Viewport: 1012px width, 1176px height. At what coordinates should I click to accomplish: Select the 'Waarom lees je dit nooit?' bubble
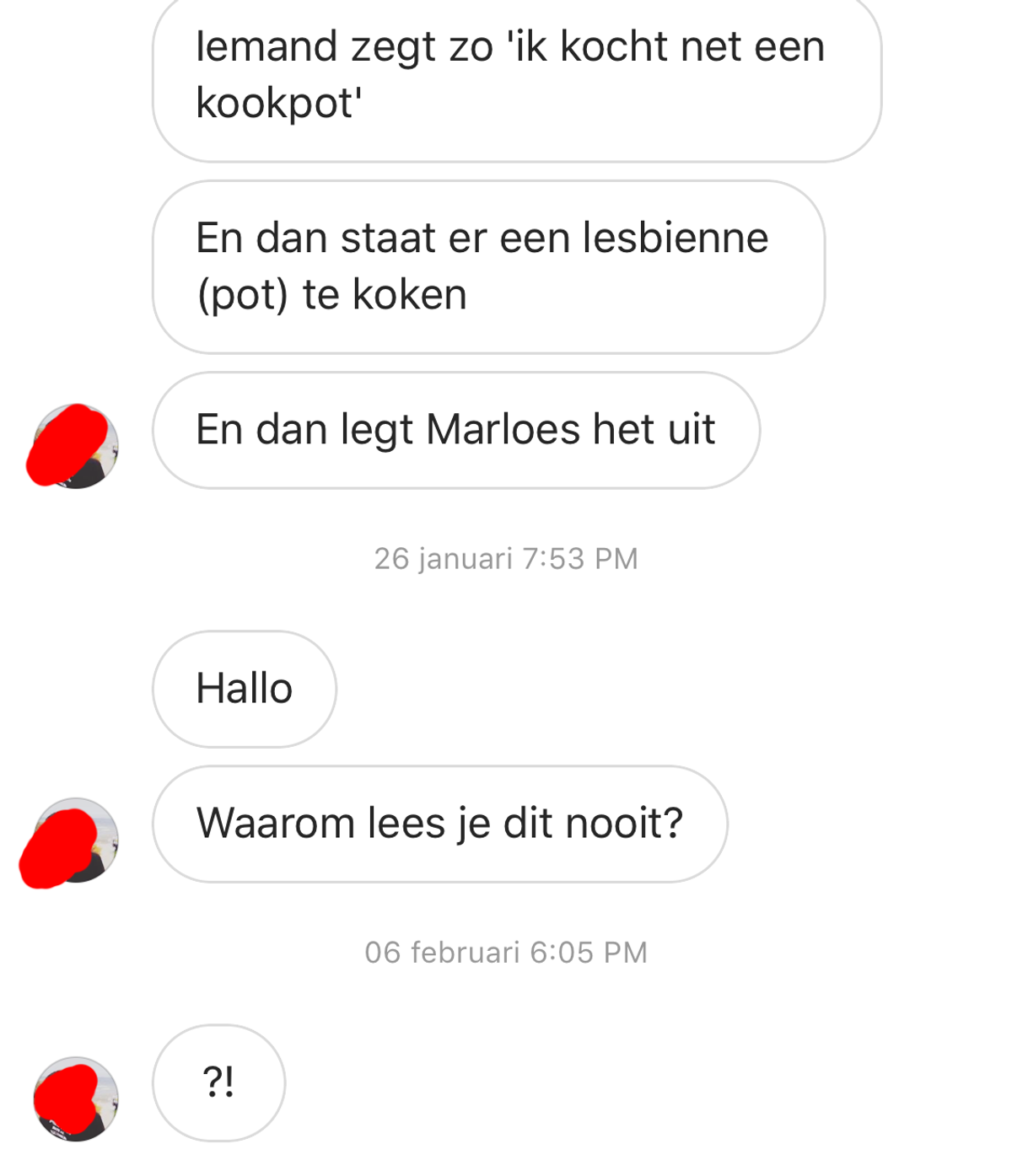point(440,824)
